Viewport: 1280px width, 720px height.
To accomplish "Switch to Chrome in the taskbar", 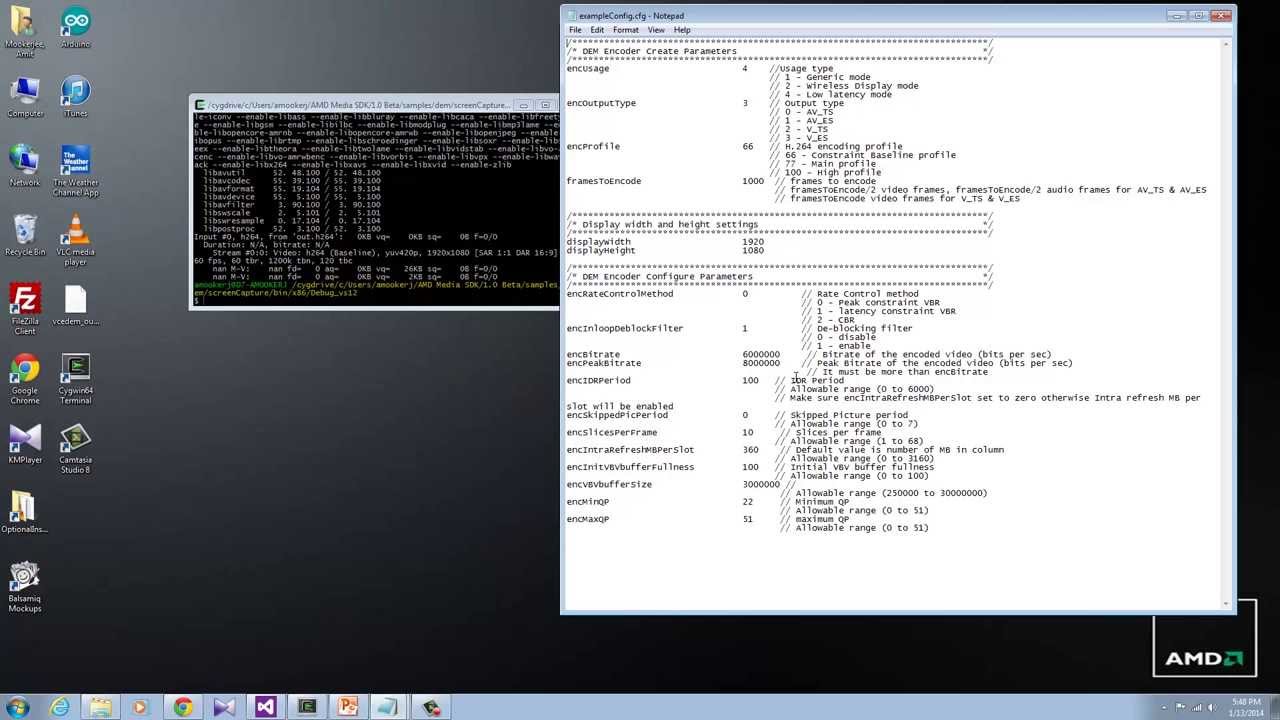I will [183, 707].
